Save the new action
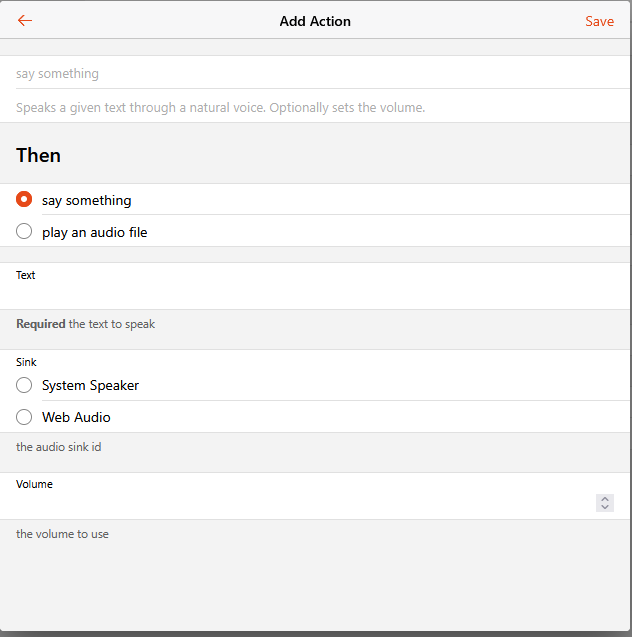Screen dimensions: 632x637 click(x=599, y=21)
